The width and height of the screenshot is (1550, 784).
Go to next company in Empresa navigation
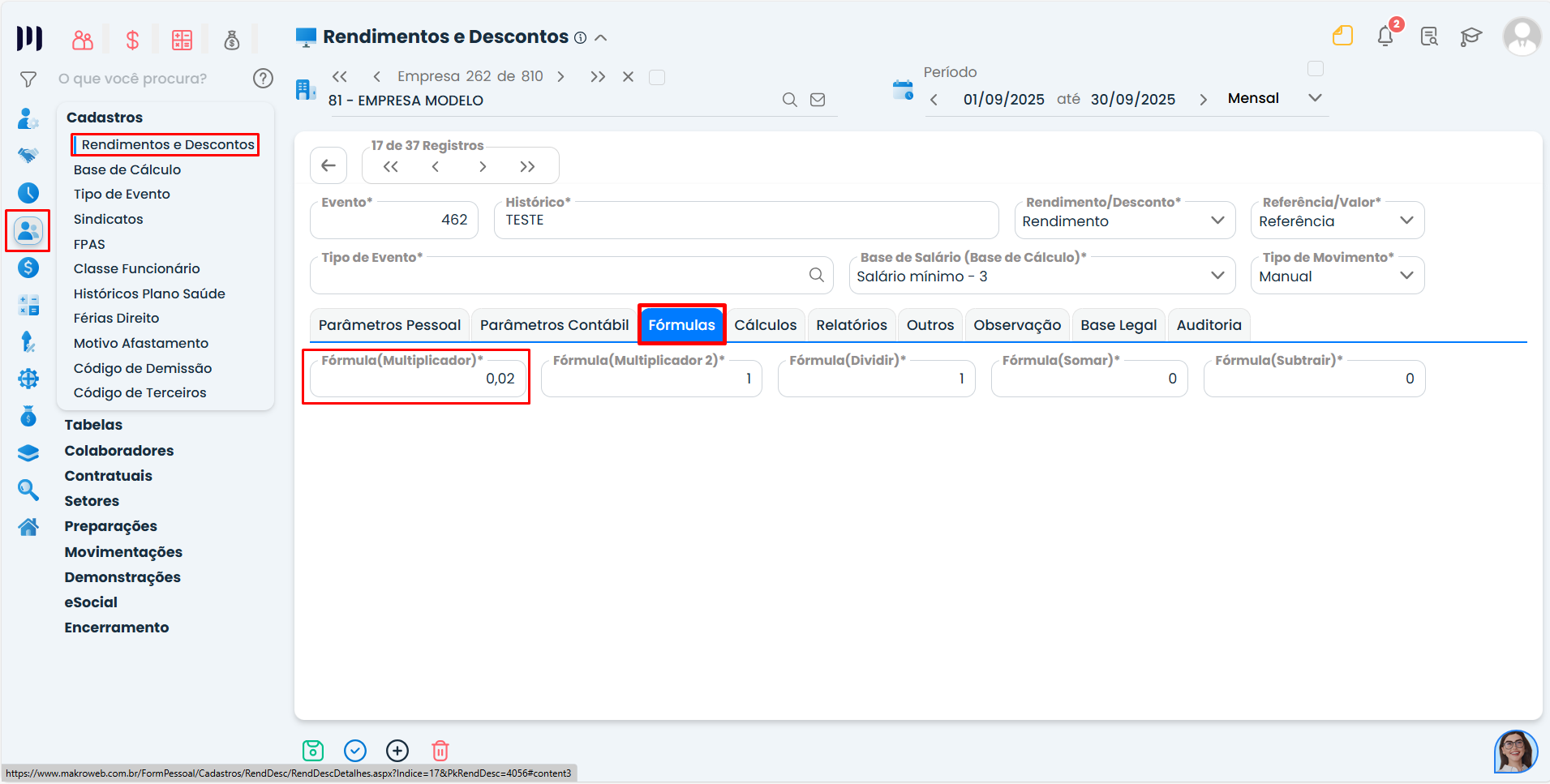click(x=560, y=77)
